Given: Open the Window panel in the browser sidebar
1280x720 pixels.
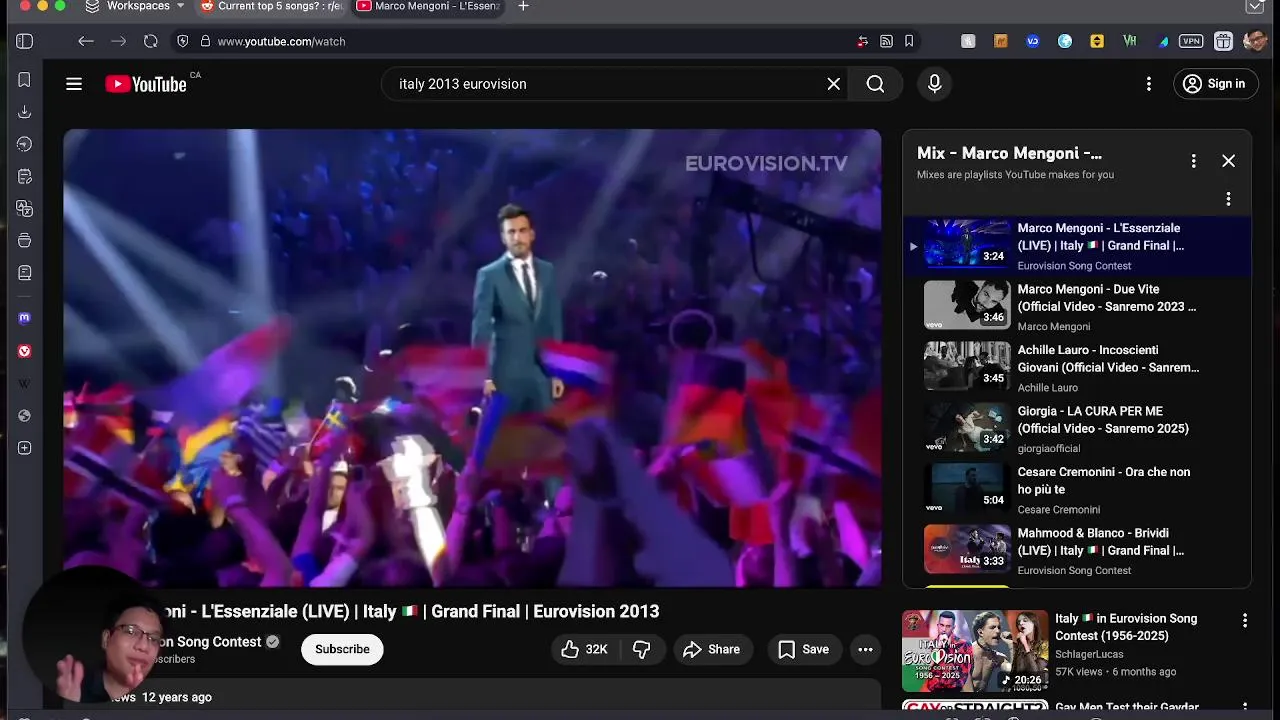Looking at the screenshot, I should [x=24, y=240].
